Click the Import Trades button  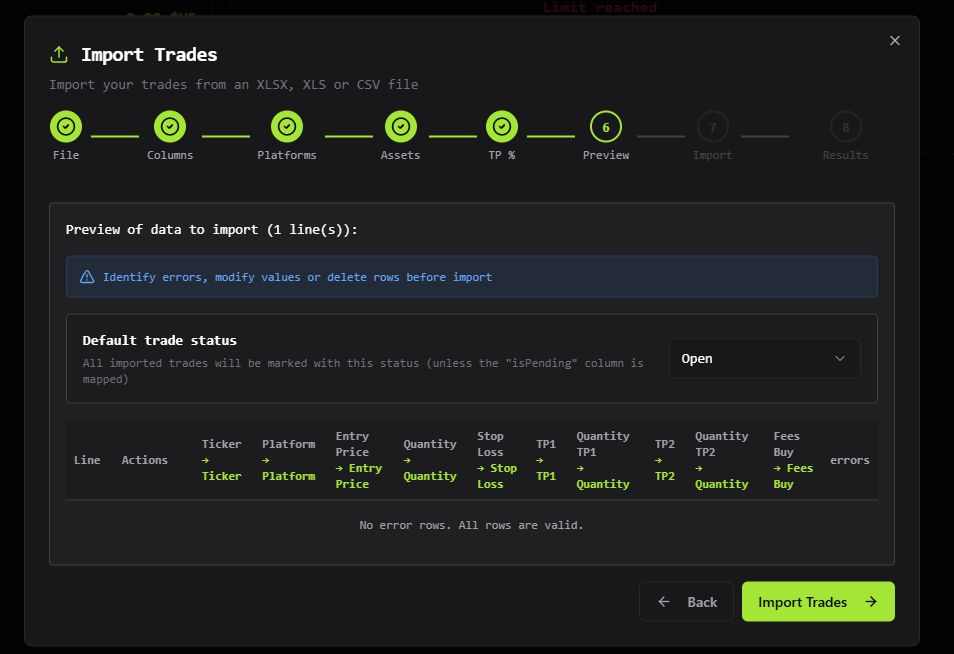[x=818, y=601]
